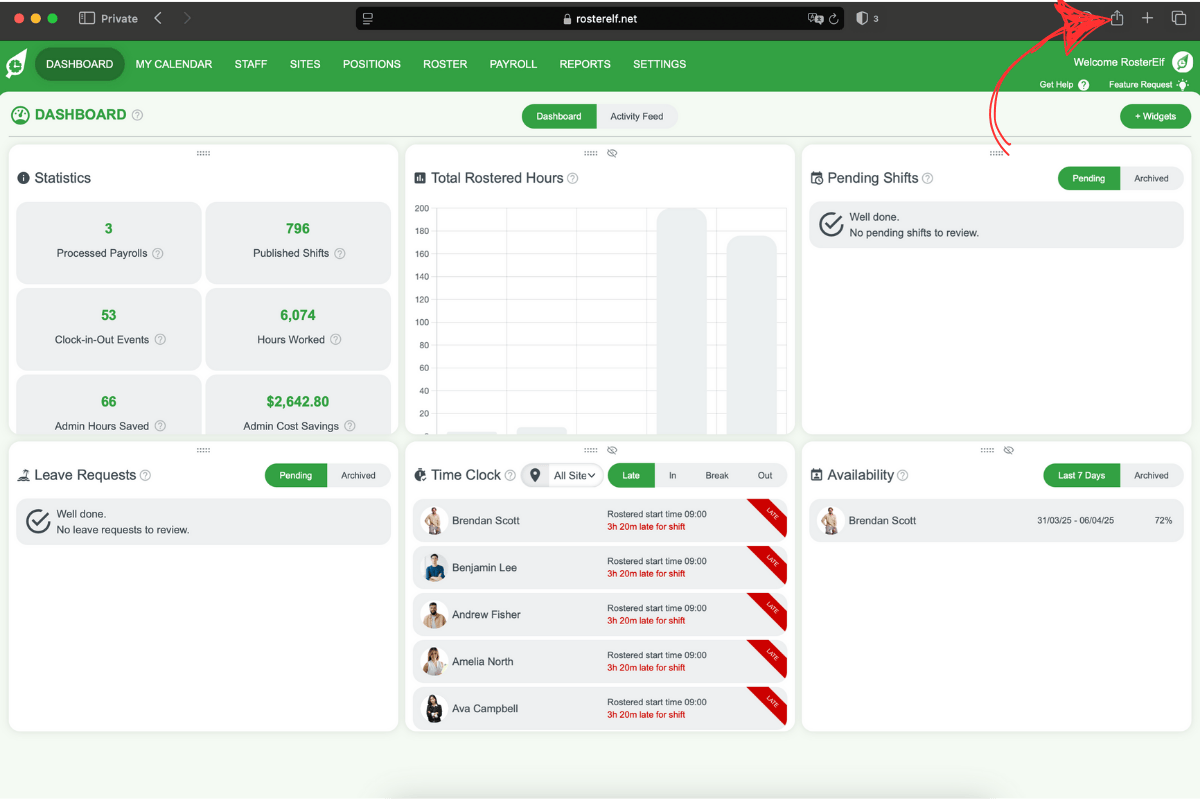Click the + Widgets button
This screenshot has height=800, width=1200.
[x=1155, y=117]
